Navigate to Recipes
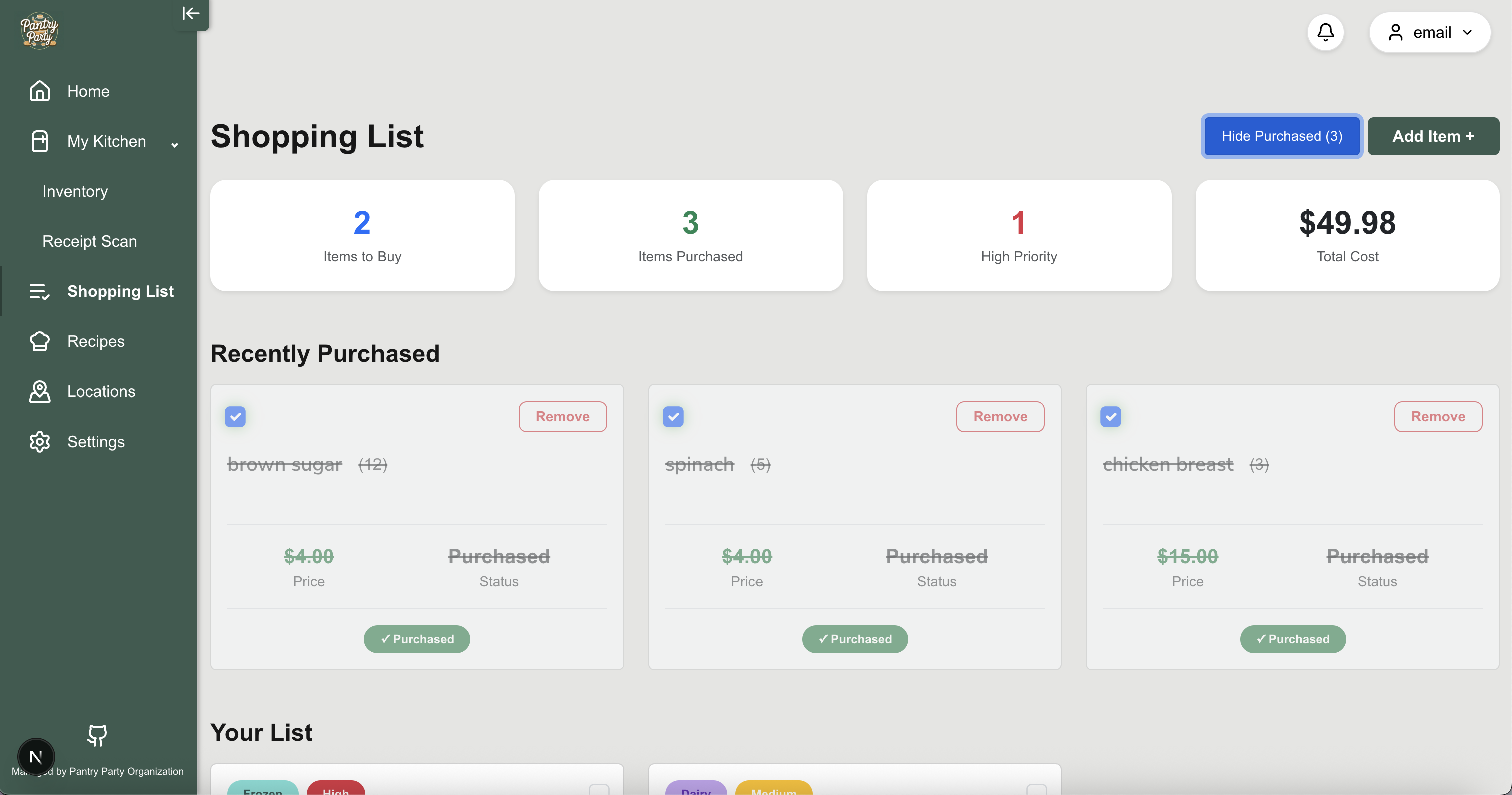 [96, 341]
